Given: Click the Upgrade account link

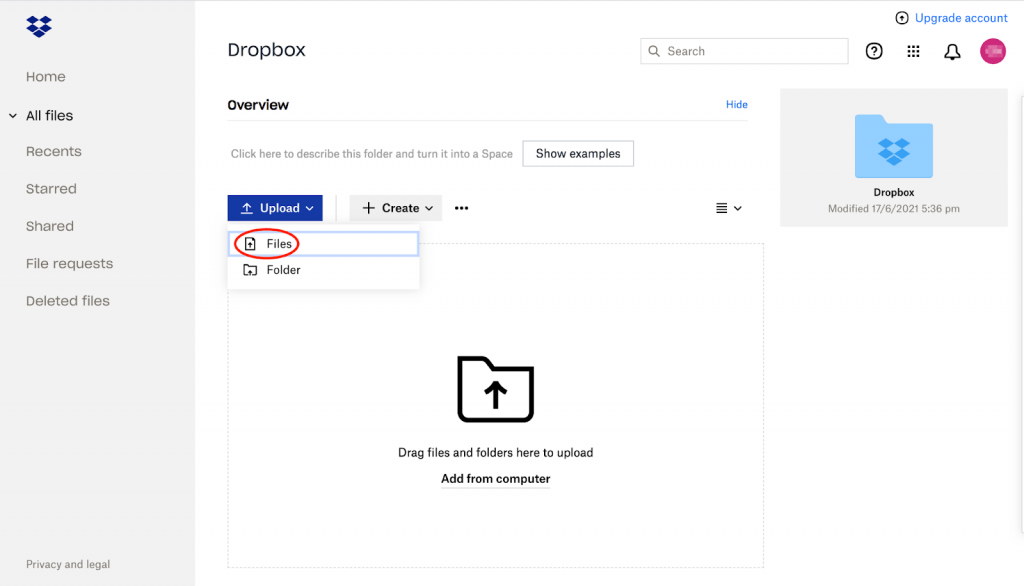Looking at the screenshot, I should 961,18.
